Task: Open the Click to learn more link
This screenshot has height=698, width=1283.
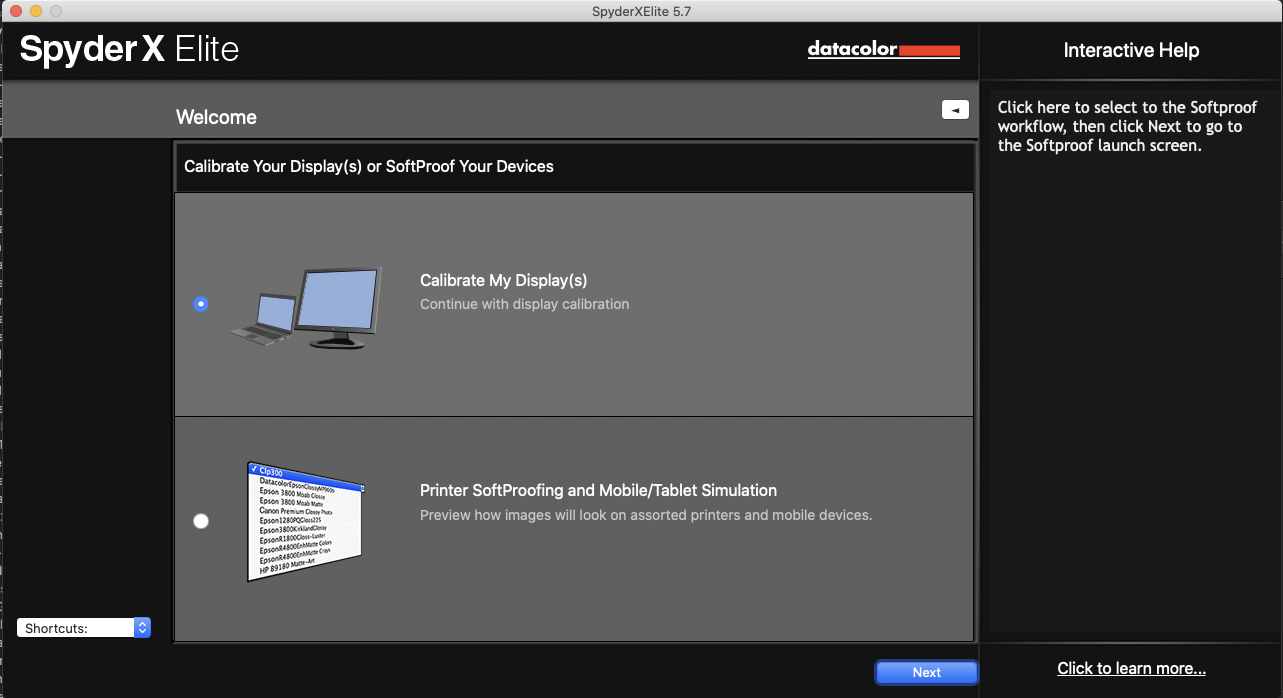Action: point(1131,668)
